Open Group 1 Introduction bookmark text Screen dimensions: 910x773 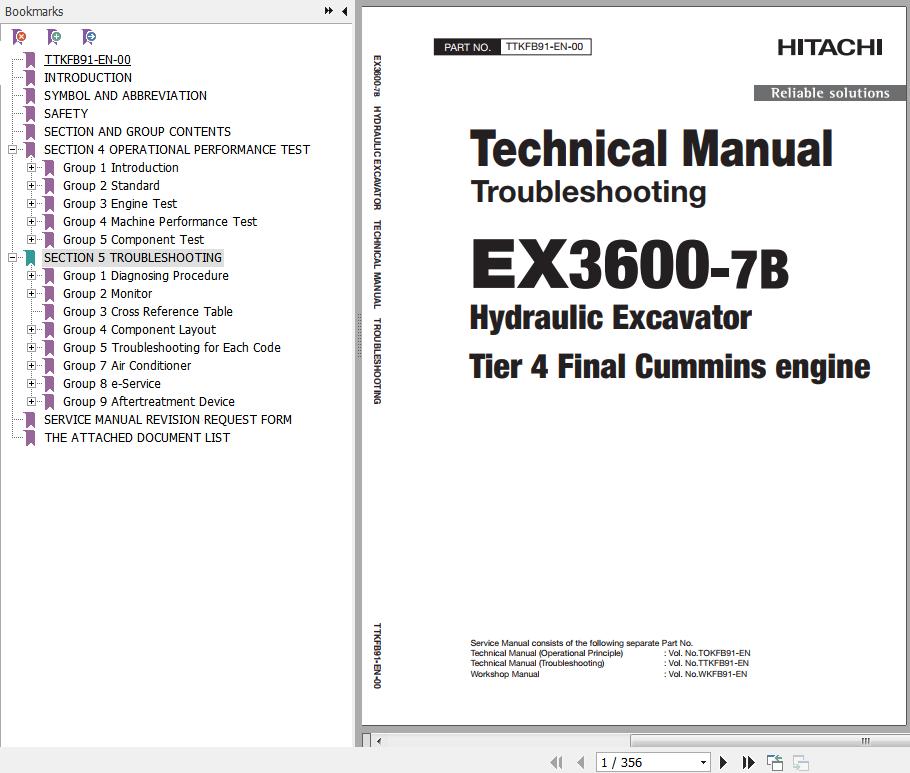point(121,168)
